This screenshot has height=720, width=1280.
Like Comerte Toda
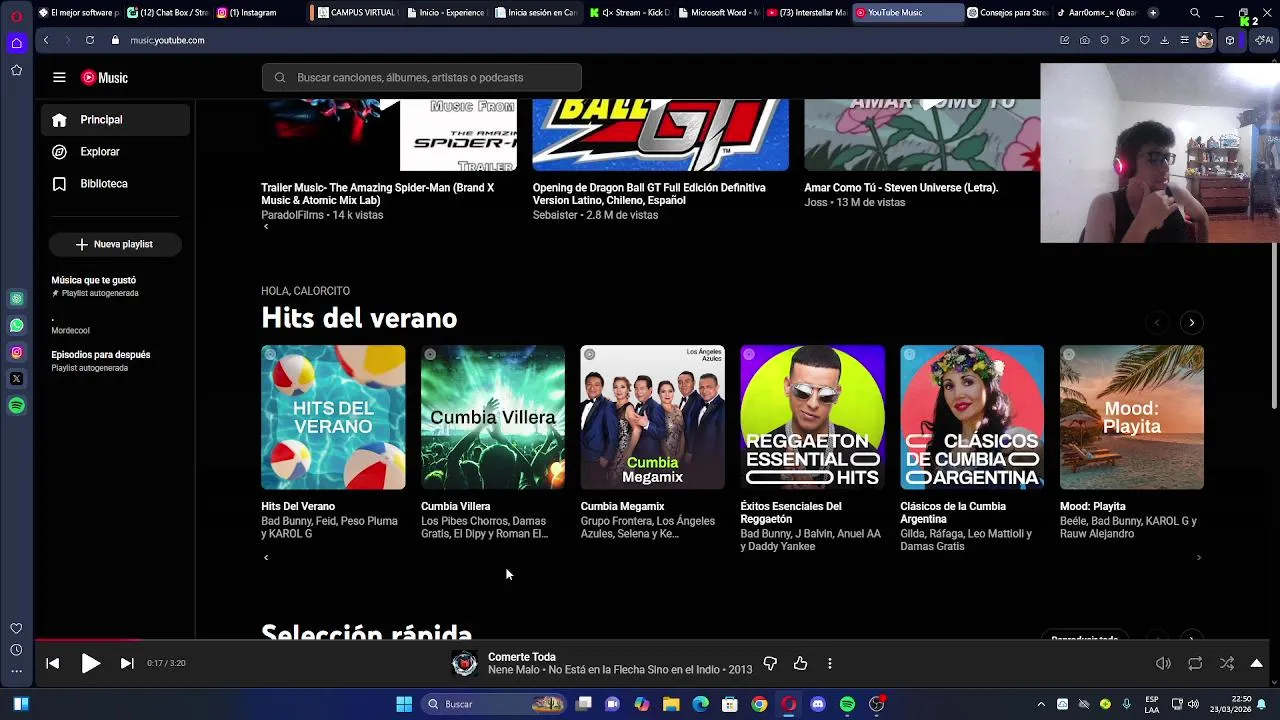click(x=800, y=663)
